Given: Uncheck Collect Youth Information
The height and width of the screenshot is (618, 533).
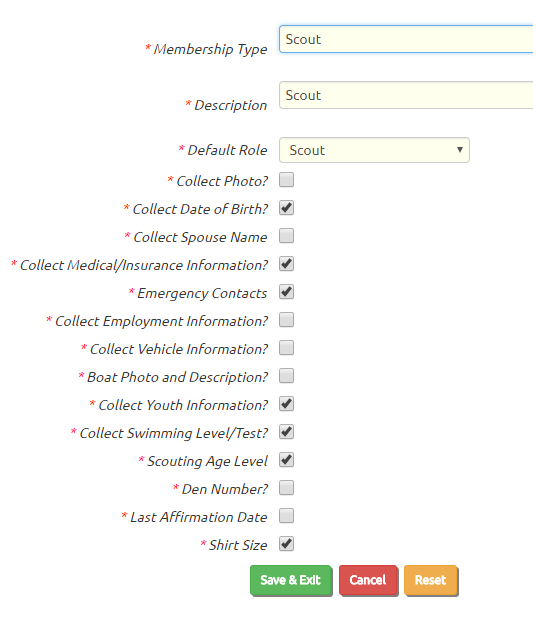Looking at the screenshot, I should (286, 404).
